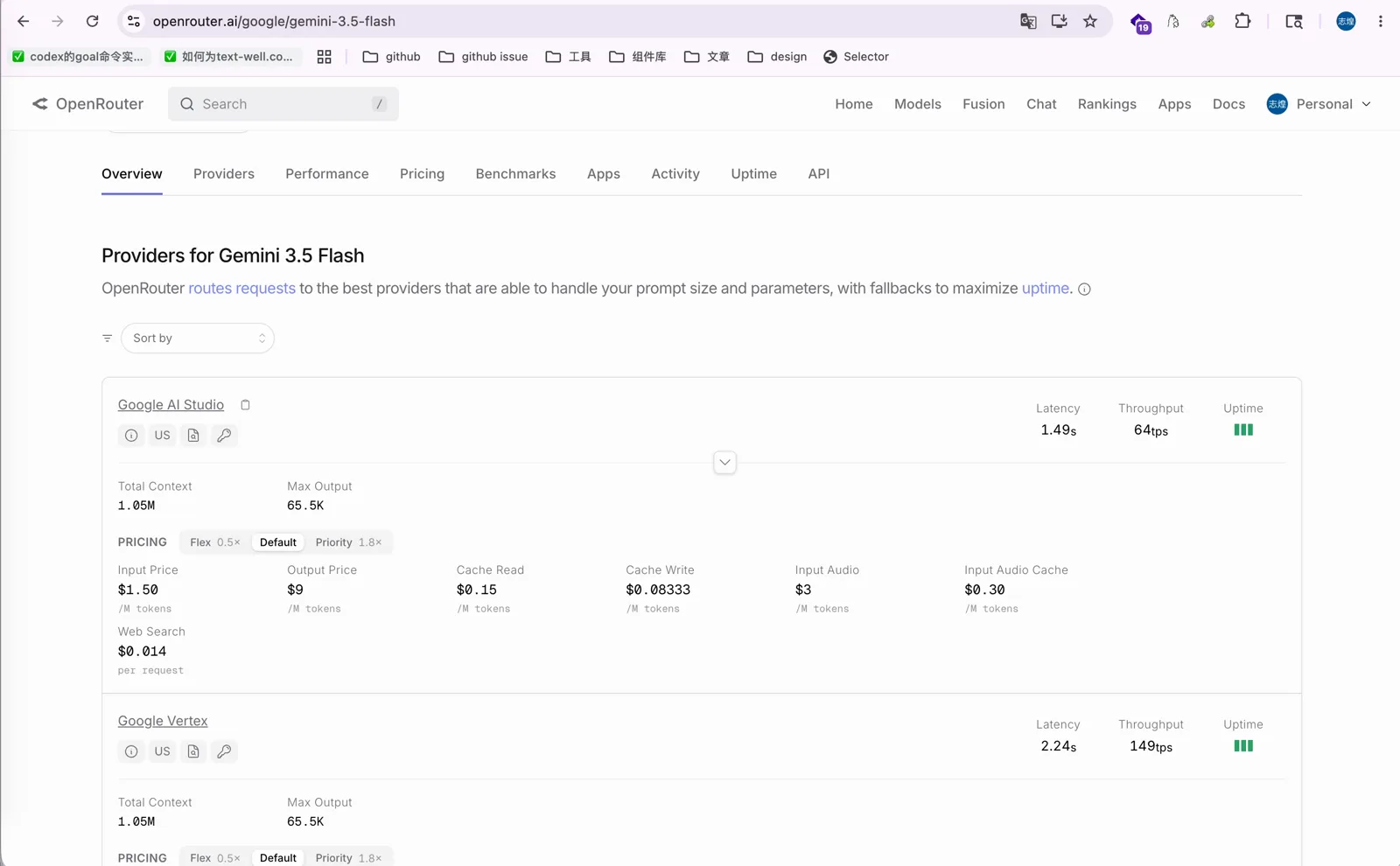Open the document icon under Google Vertex
The image size is (1400, 866).
[193, 751]
